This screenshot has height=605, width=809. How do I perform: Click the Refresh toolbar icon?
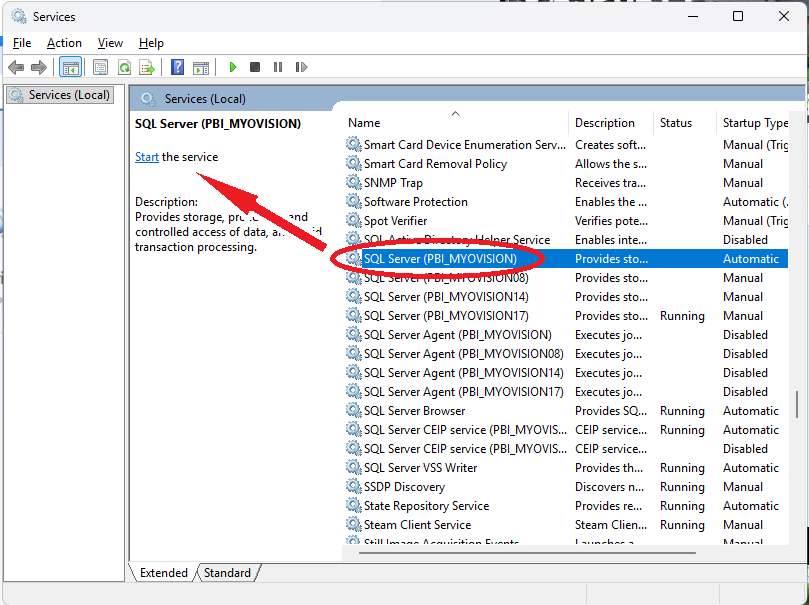click(124, 67)
